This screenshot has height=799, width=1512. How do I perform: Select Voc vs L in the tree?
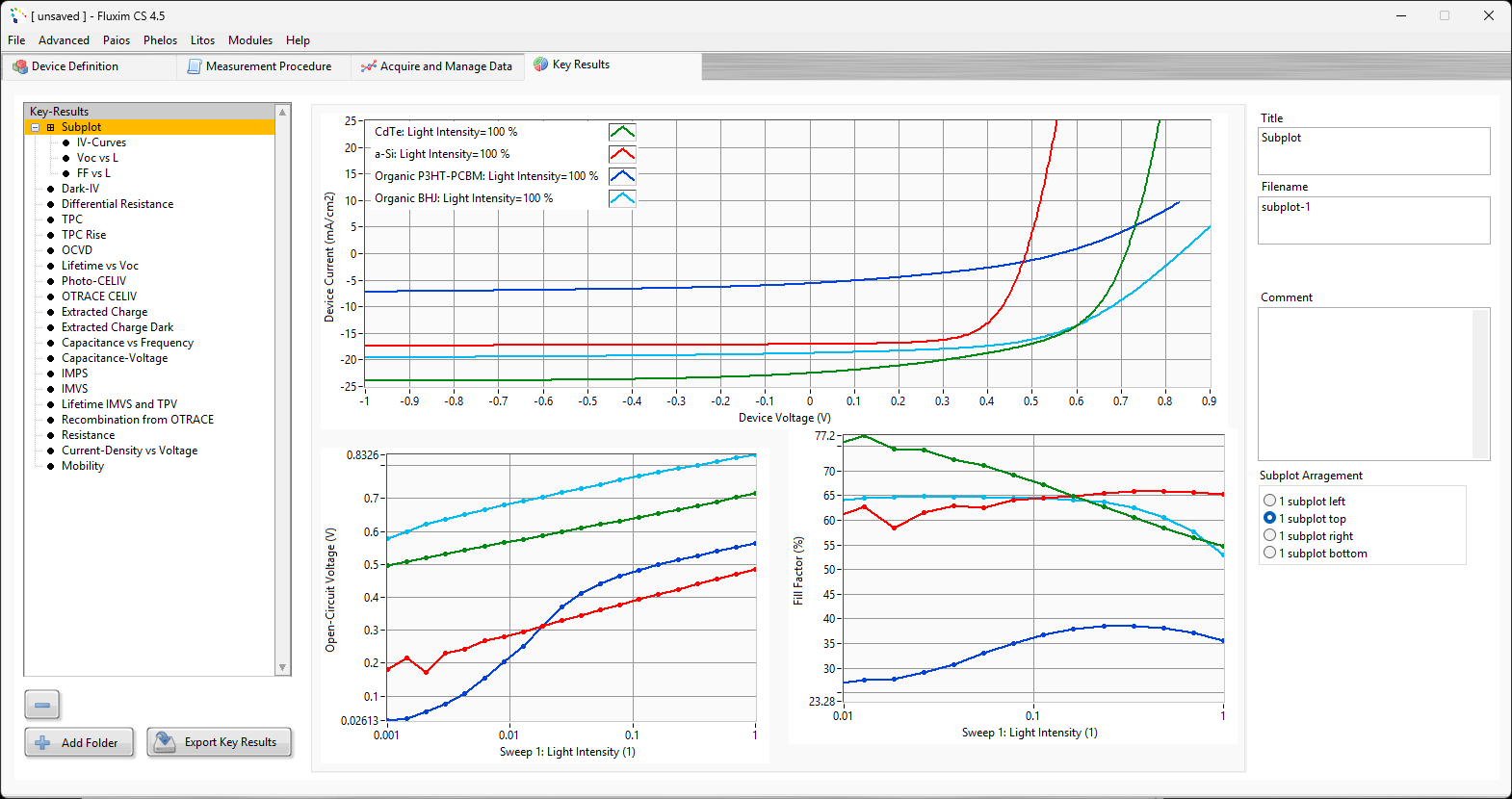tap(97, 158)
